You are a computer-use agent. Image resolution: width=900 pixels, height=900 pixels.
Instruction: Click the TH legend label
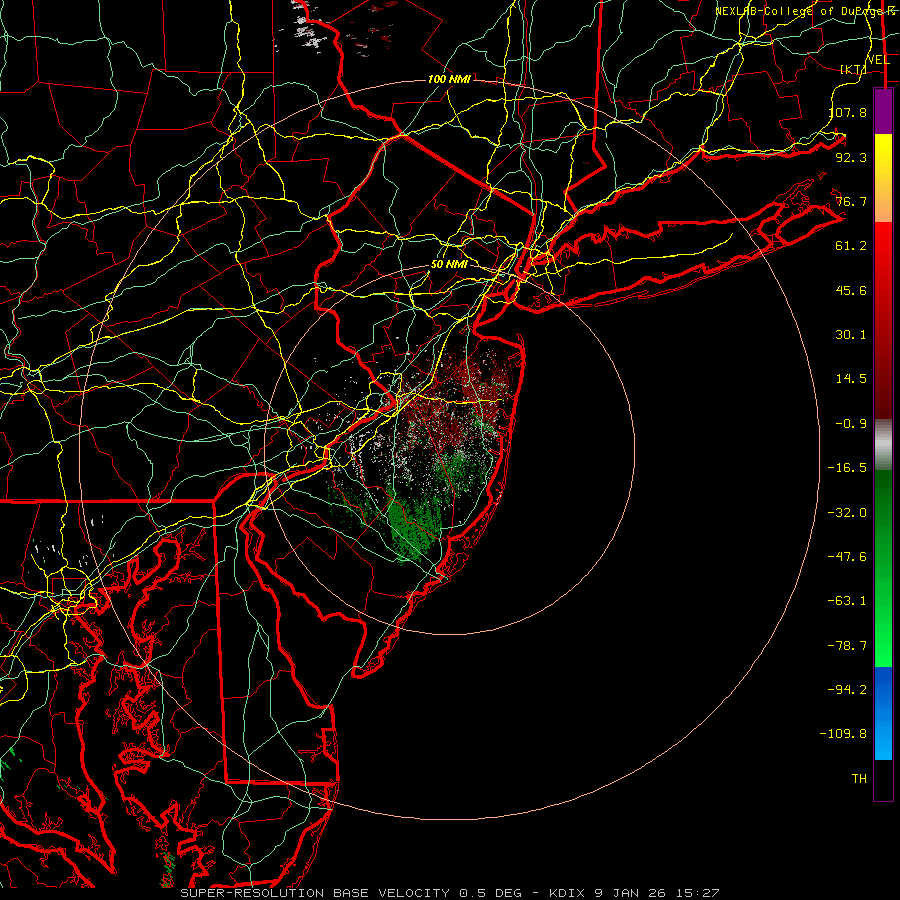point(859,779)
